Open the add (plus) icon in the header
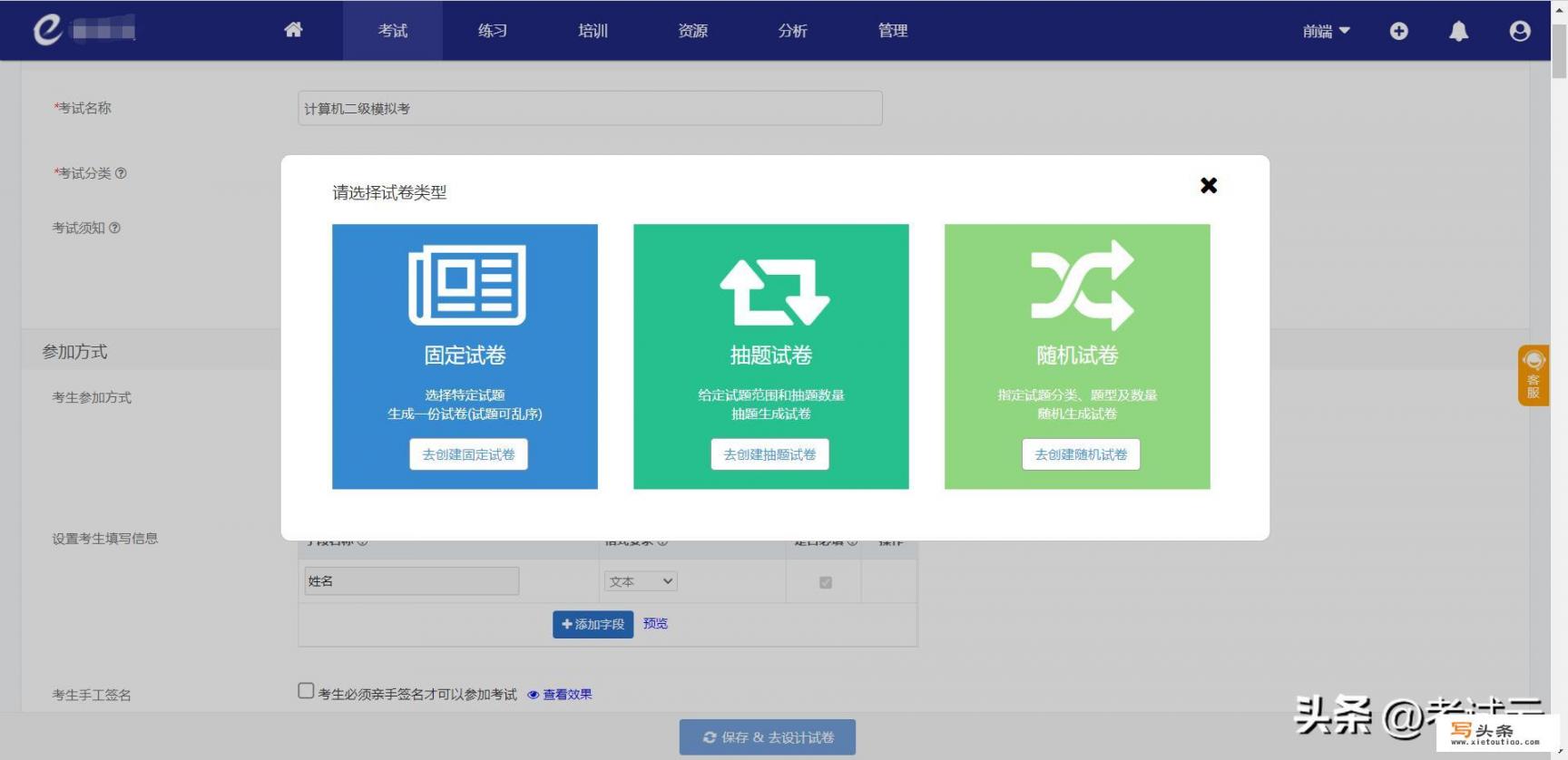This screenshot has width=1568, height=760. pyautogui.click(x=1398, y=31)
